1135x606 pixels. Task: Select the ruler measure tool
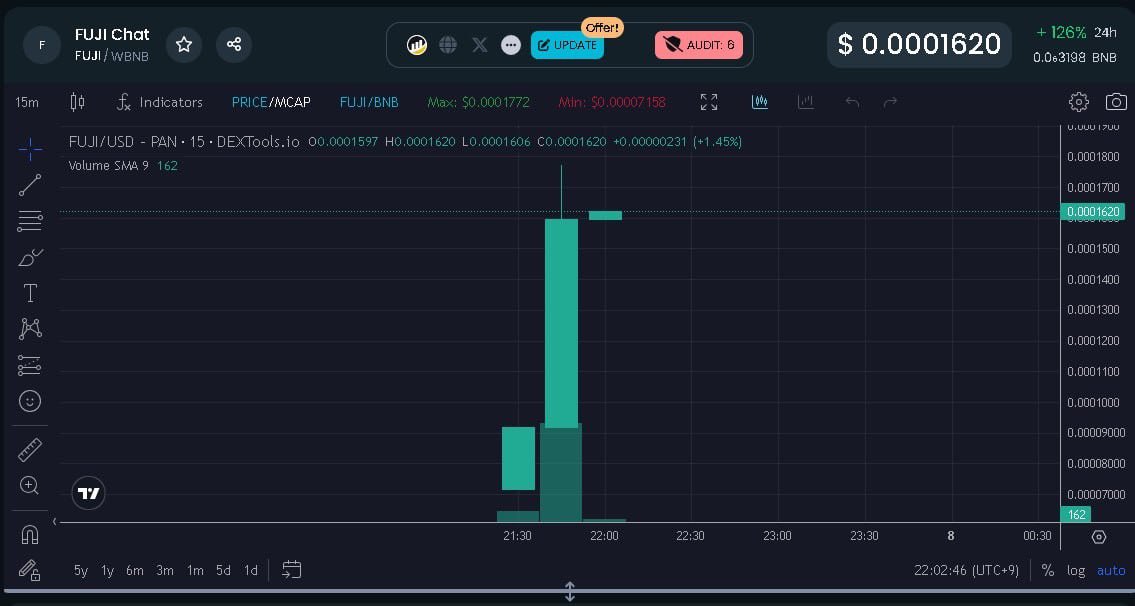(30, 450)
